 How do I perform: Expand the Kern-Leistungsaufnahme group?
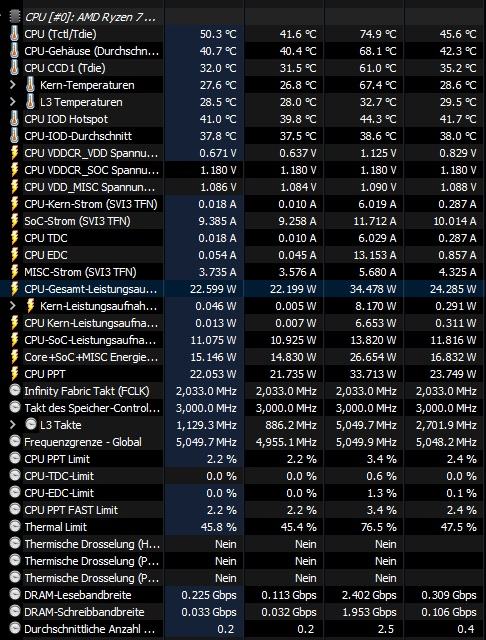tap(12, 306)
